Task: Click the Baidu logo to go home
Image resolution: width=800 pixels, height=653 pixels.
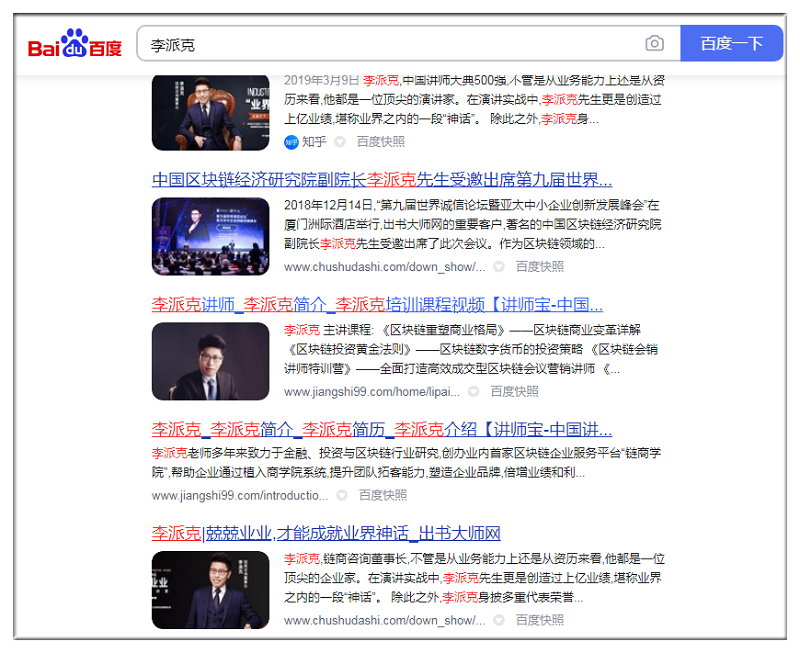Action: point(75,45)
